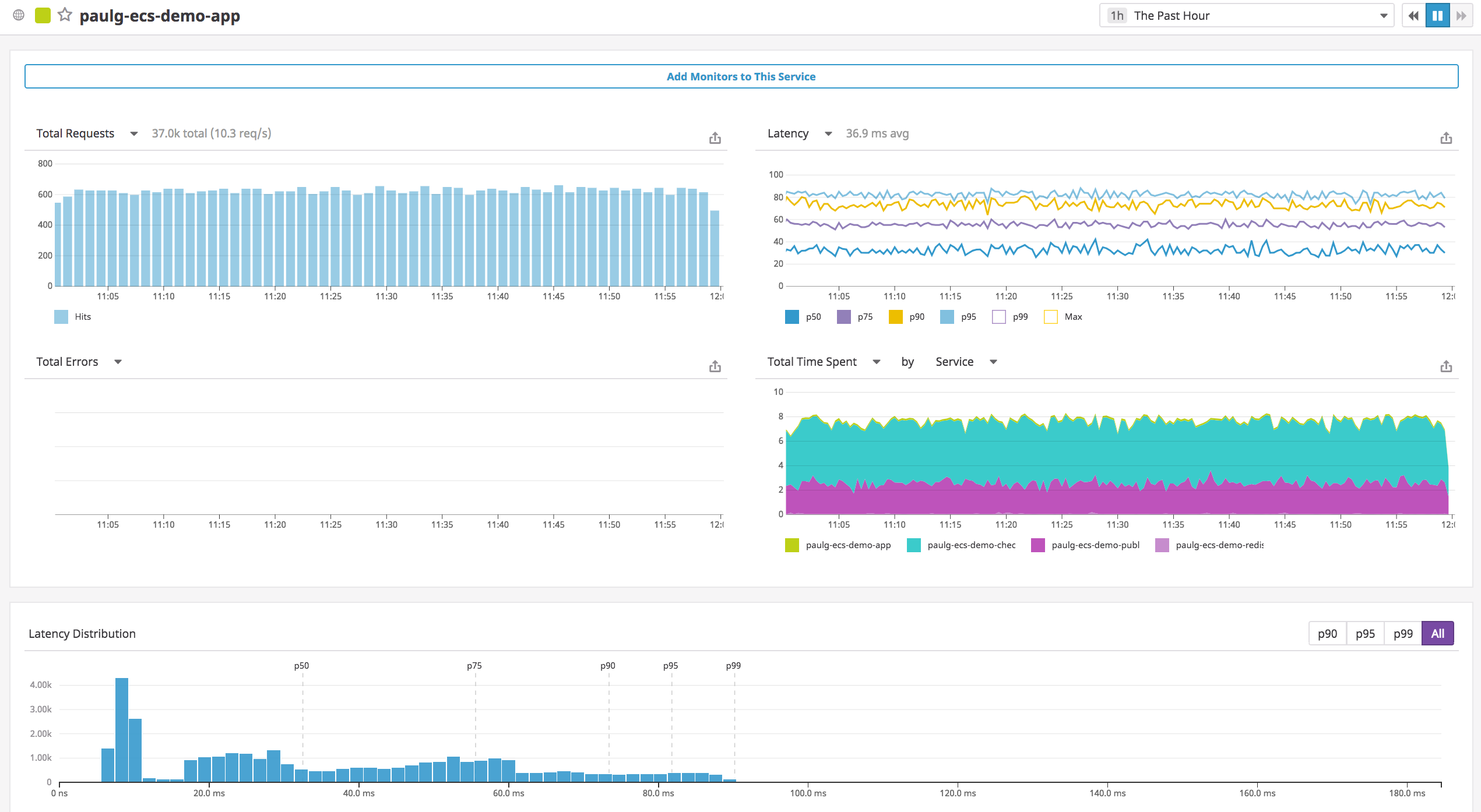Viewport: 1481px width, 812px height.
Task: Switch to the p90 view in Latency Distribution
Action: (1327, 633)
